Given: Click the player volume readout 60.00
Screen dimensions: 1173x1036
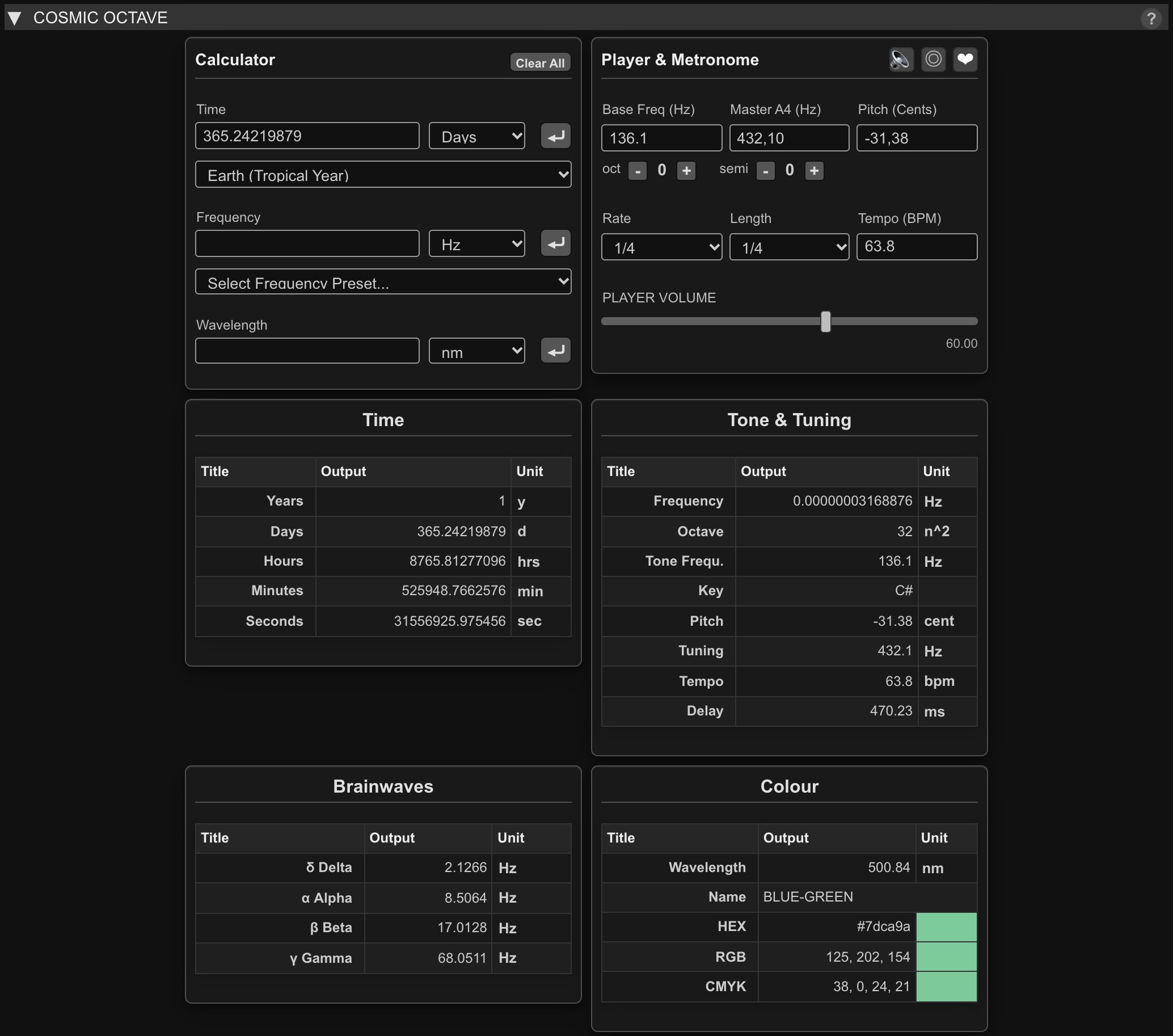Looking at the screenshot, I should pyautogui.click(x=961, y=343).
